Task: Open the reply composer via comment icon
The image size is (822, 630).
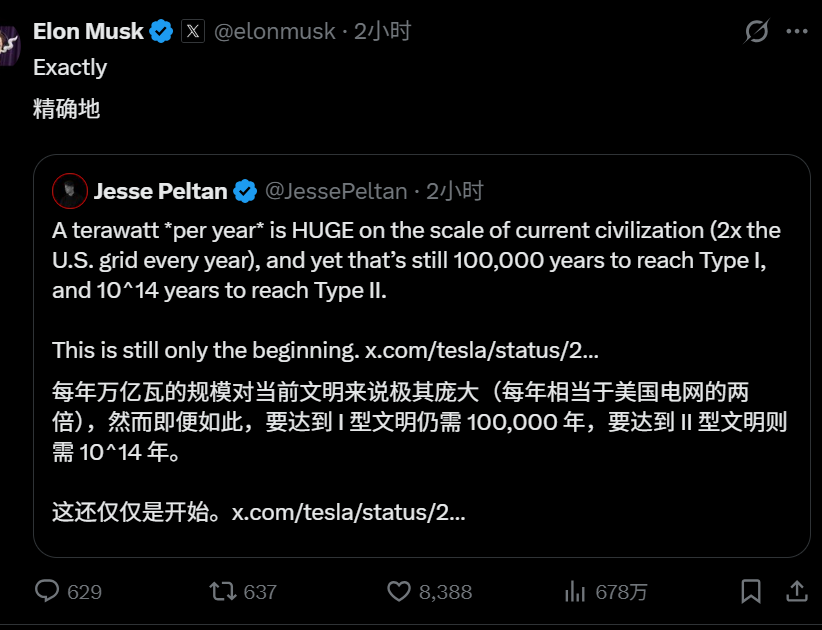Action: (x=47, y=592)
